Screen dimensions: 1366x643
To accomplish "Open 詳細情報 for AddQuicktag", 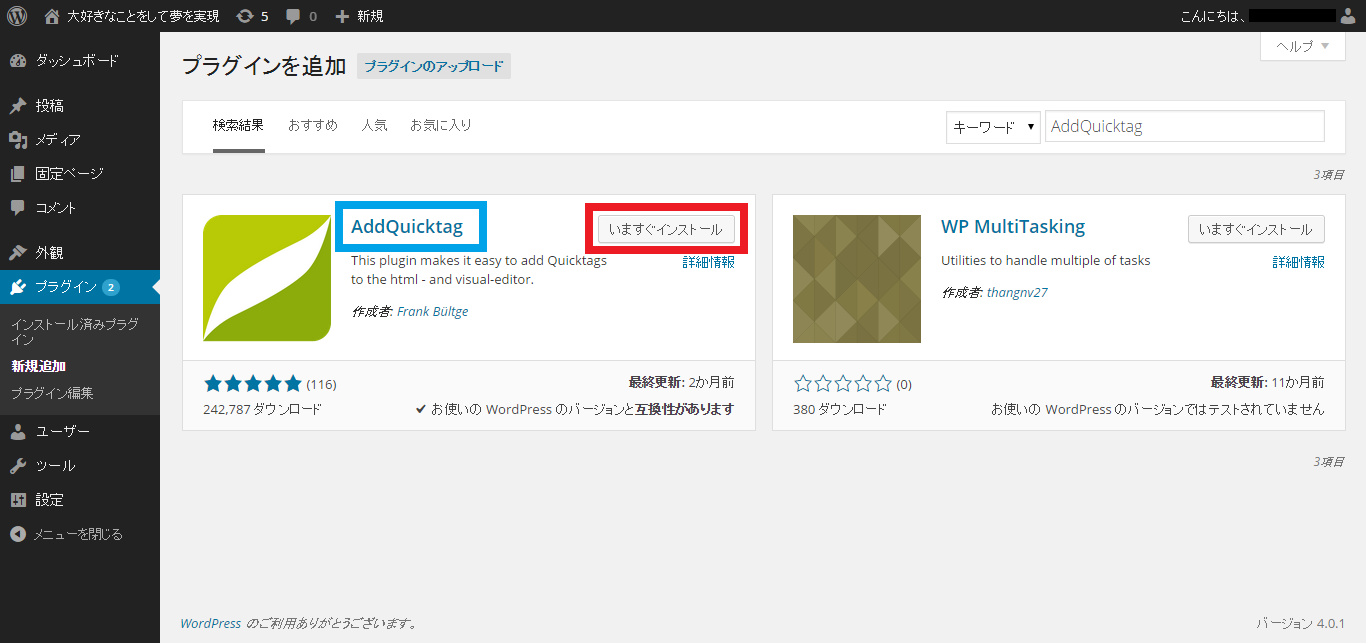I will (x=709, y=262).
